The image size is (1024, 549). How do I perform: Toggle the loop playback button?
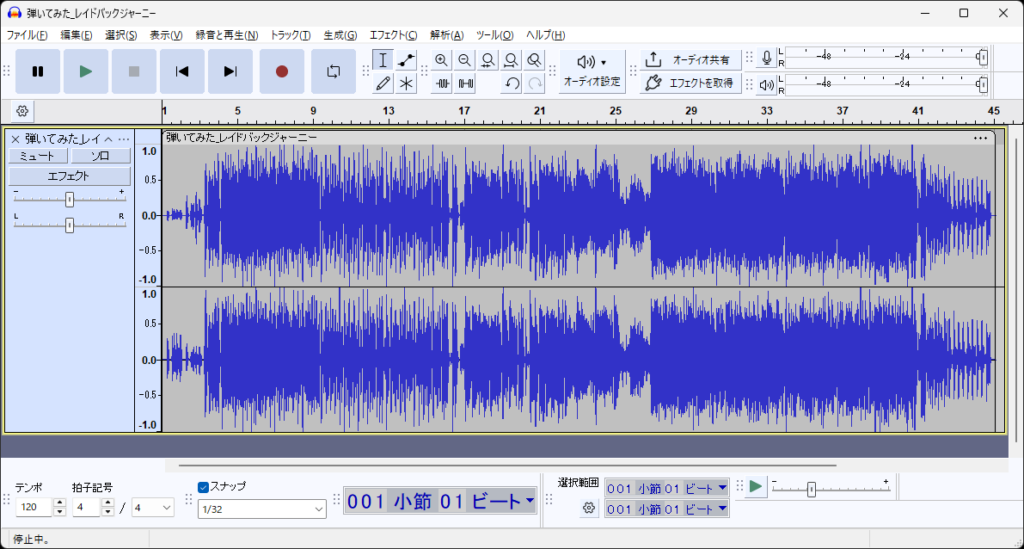tap(334, 71)
